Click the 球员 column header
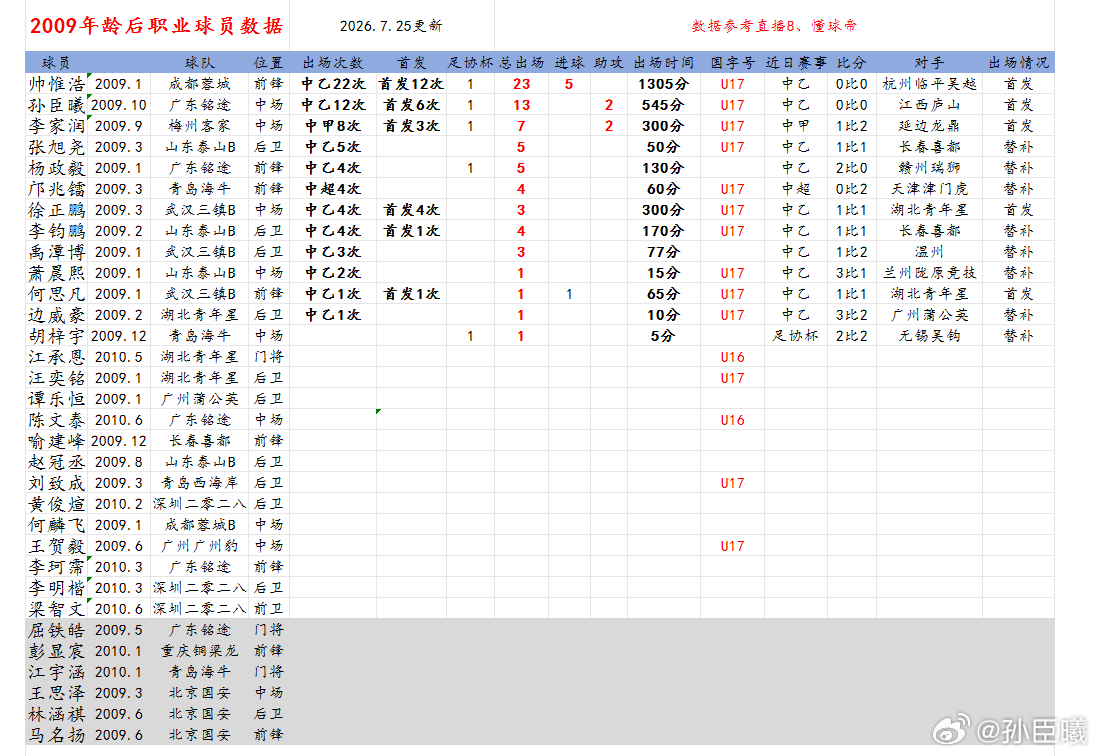The width and height of the screenshot is (1098, 756). pos(56,63)
